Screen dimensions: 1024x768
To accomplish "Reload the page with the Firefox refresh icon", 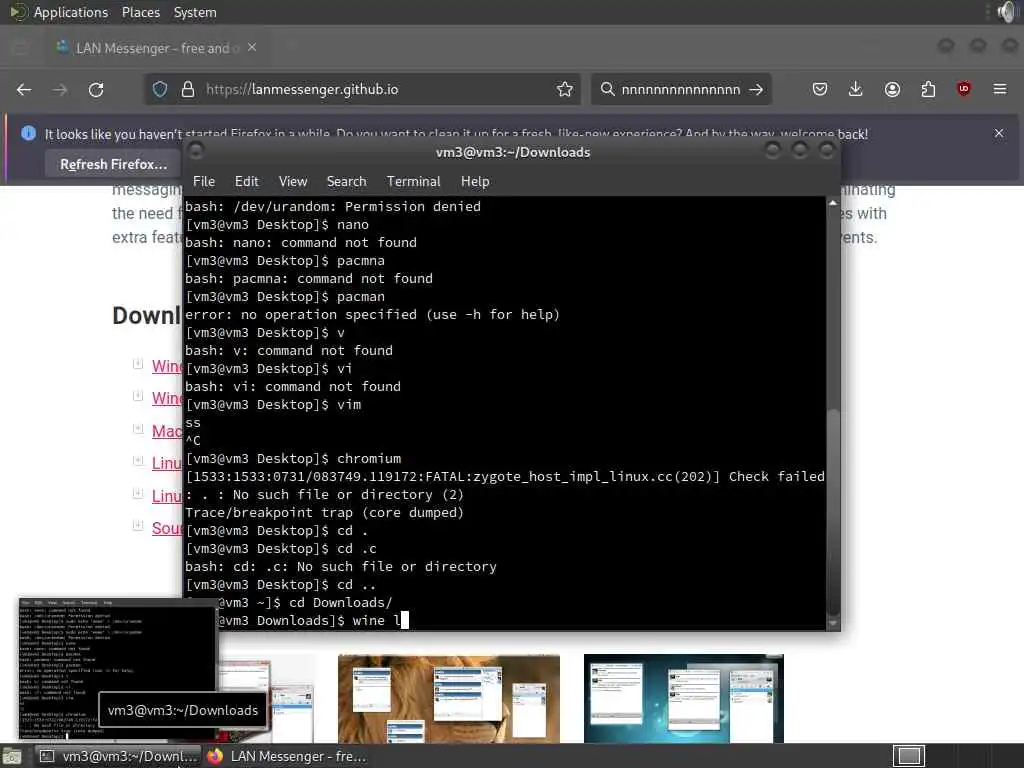I will pos(96,89).
